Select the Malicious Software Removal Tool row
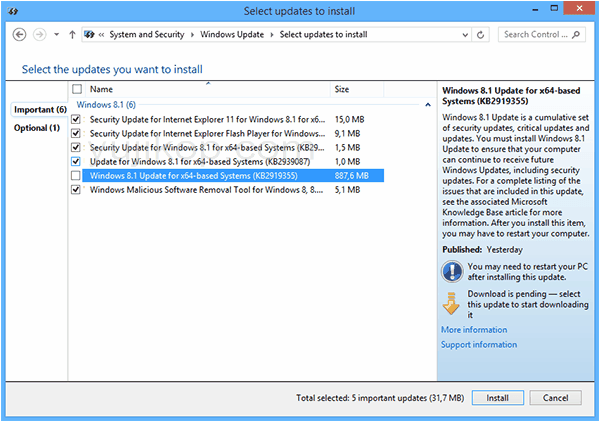This screenshot has width=600, height=422. (233, 190)
